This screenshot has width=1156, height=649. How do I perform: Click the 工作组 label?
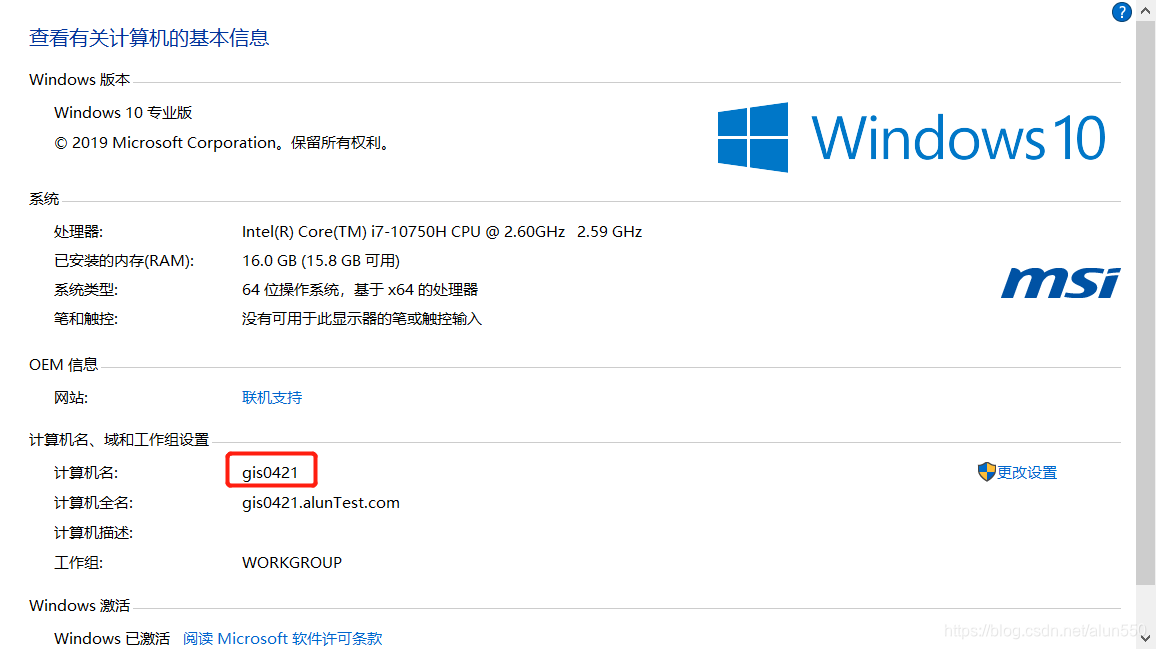pos(79,563)
